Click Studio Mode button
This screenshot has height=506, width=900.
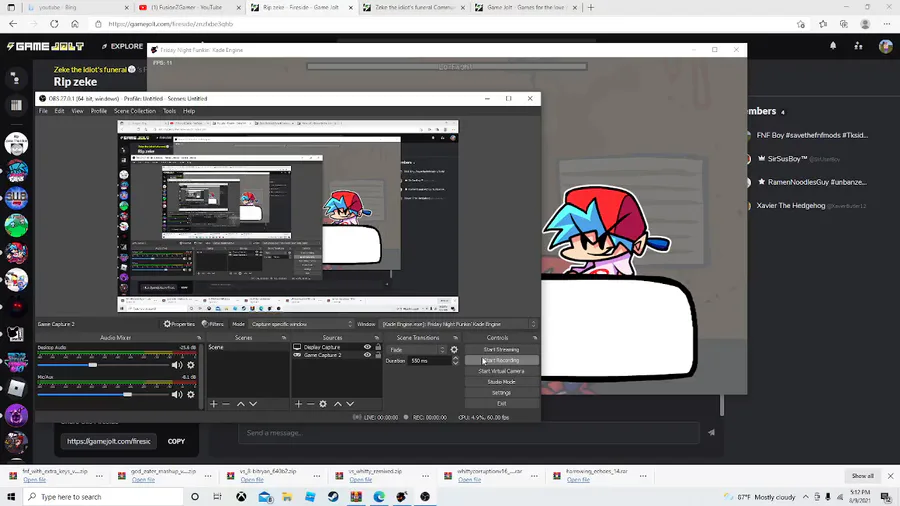[x=501, y=382]
